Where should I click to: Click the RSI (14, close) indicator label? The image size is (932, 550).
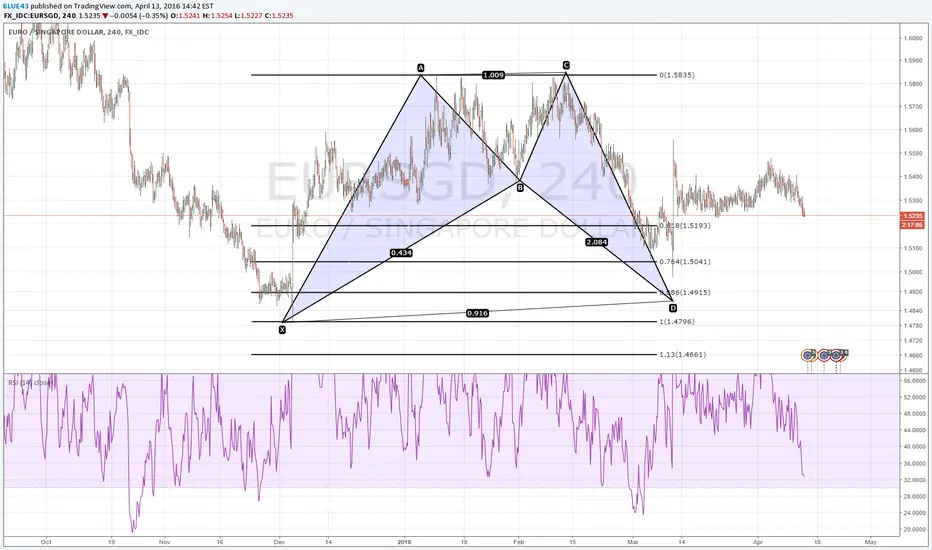pos(29,383)
